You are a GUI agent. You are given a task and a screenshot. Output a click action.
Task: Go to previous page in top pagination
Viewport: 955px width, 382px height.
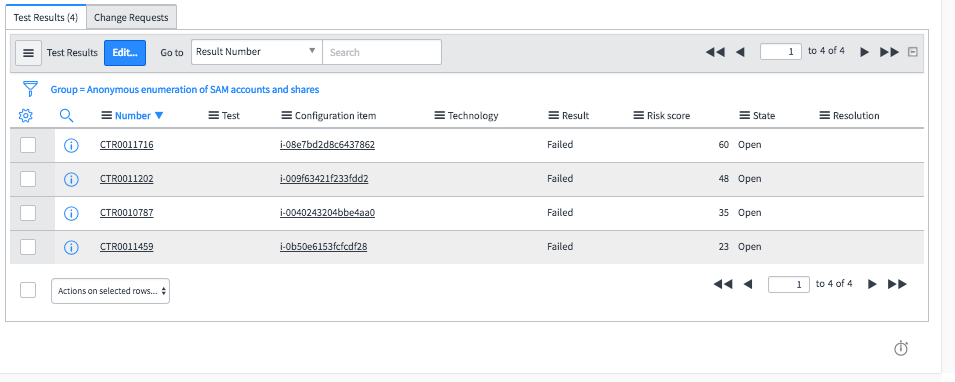coord(740,52)
